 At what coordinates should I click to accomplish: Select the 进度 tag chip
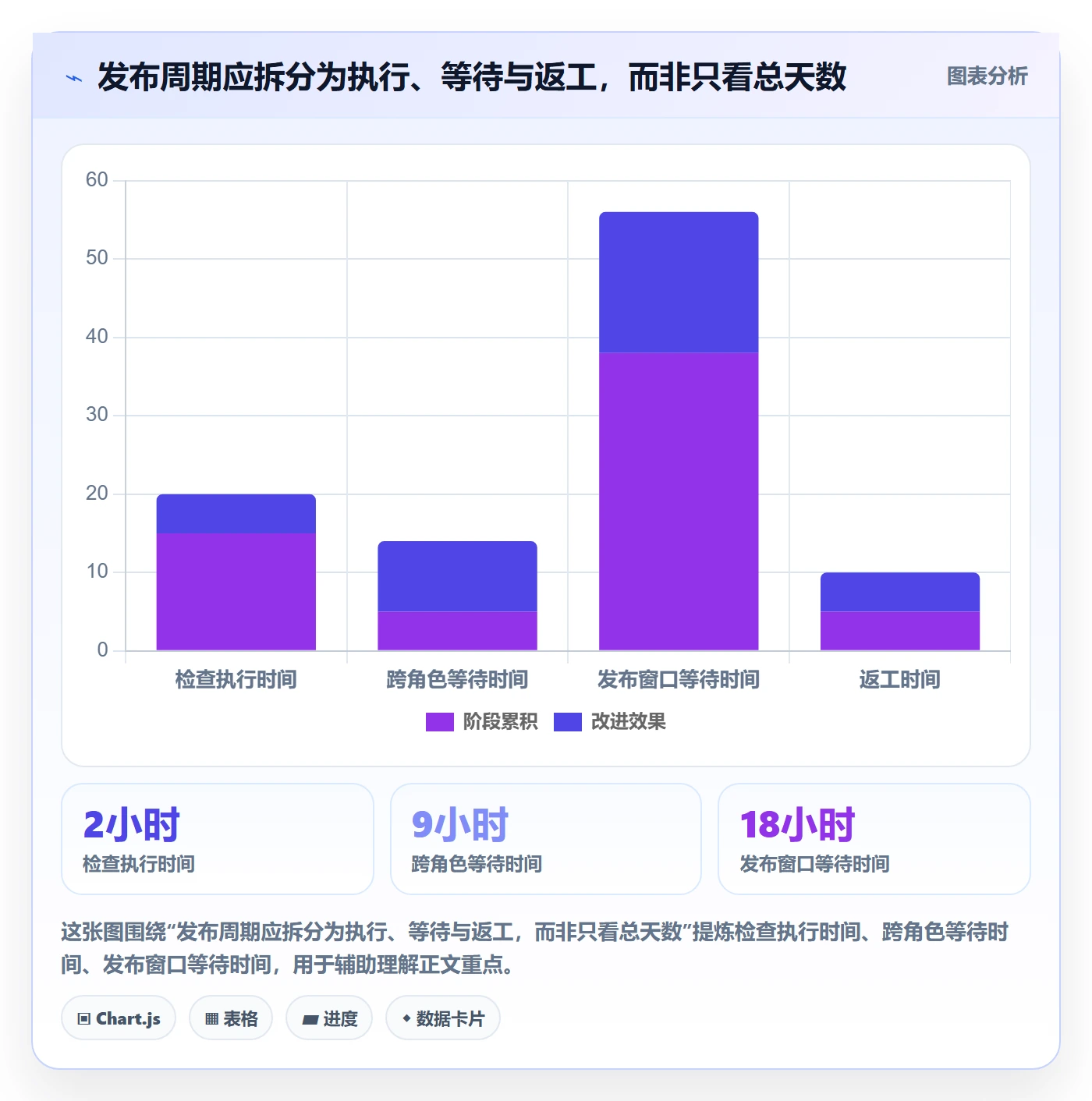point(329,1018)
